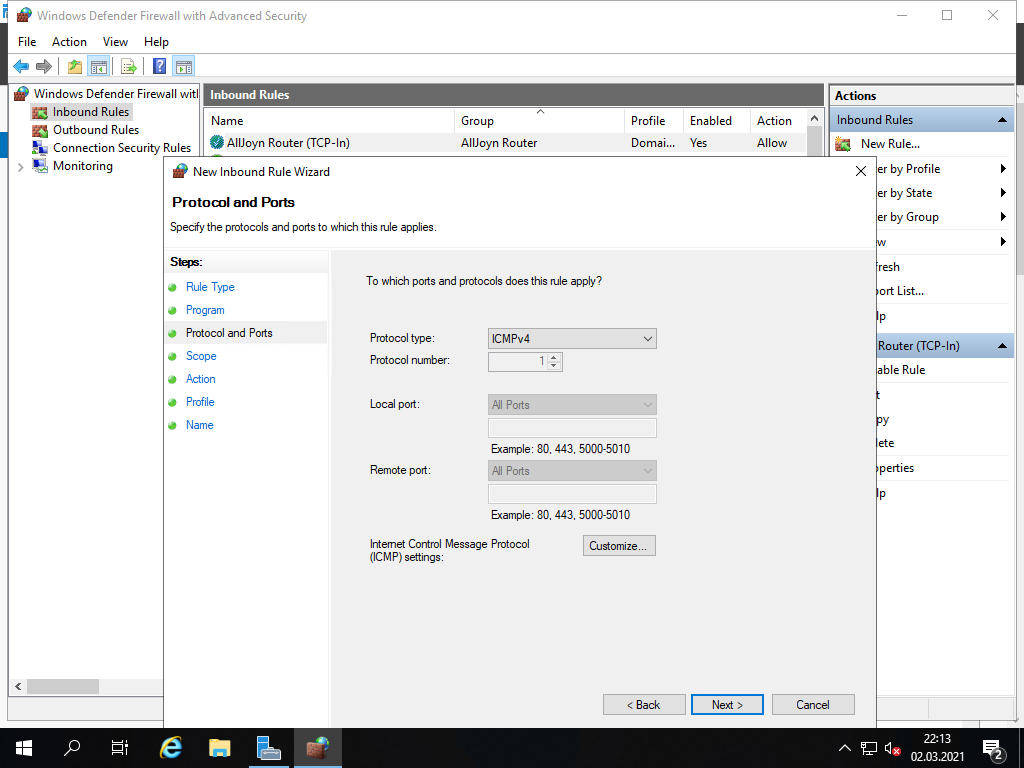The height and width of the screenshot is (768, 1024).
Task: Open Help via the question mark icon
Action: 159,67
